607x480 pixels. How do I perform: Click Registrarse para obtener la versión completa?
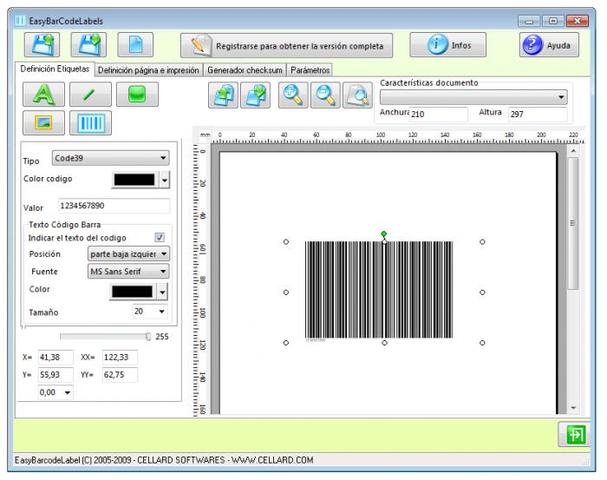(x=286, y=46)
